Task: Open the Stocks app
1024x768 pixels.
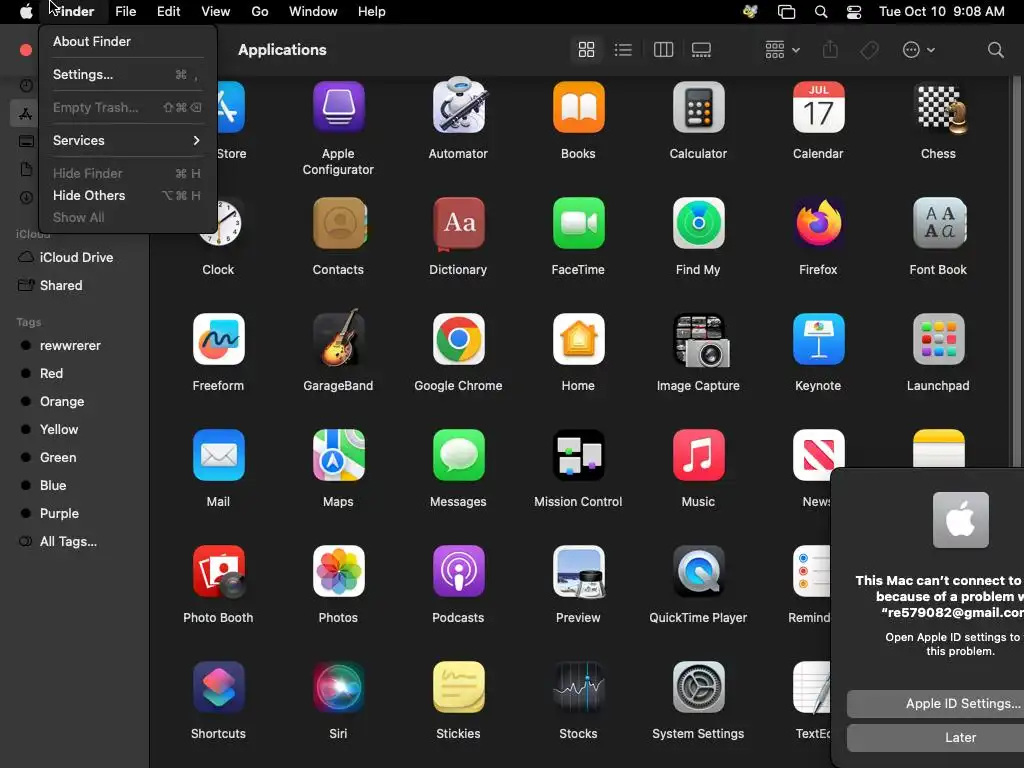Action: (x=578, y=687)
